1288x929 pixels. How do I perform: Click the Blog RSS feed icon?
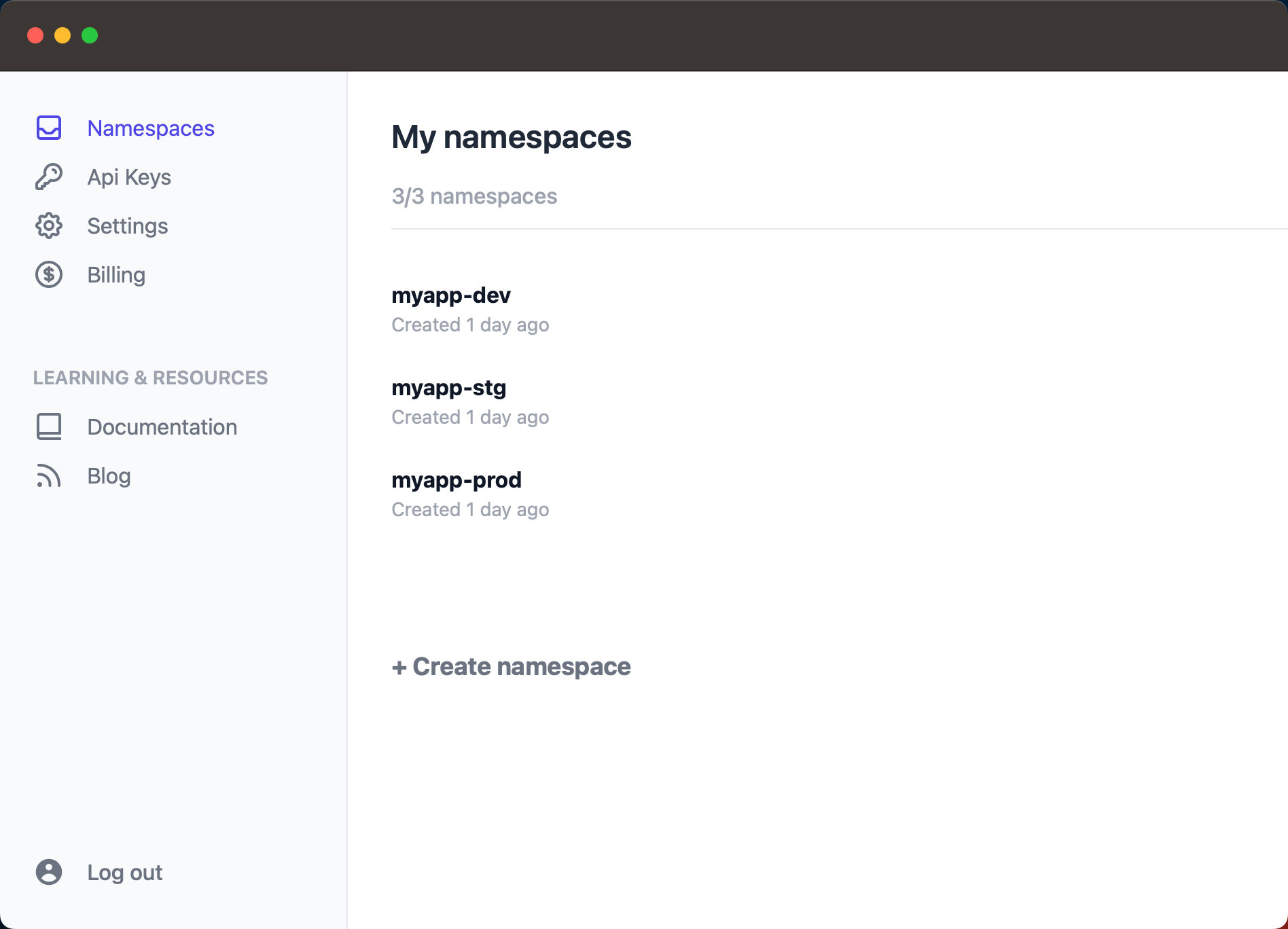pos(49,475)
